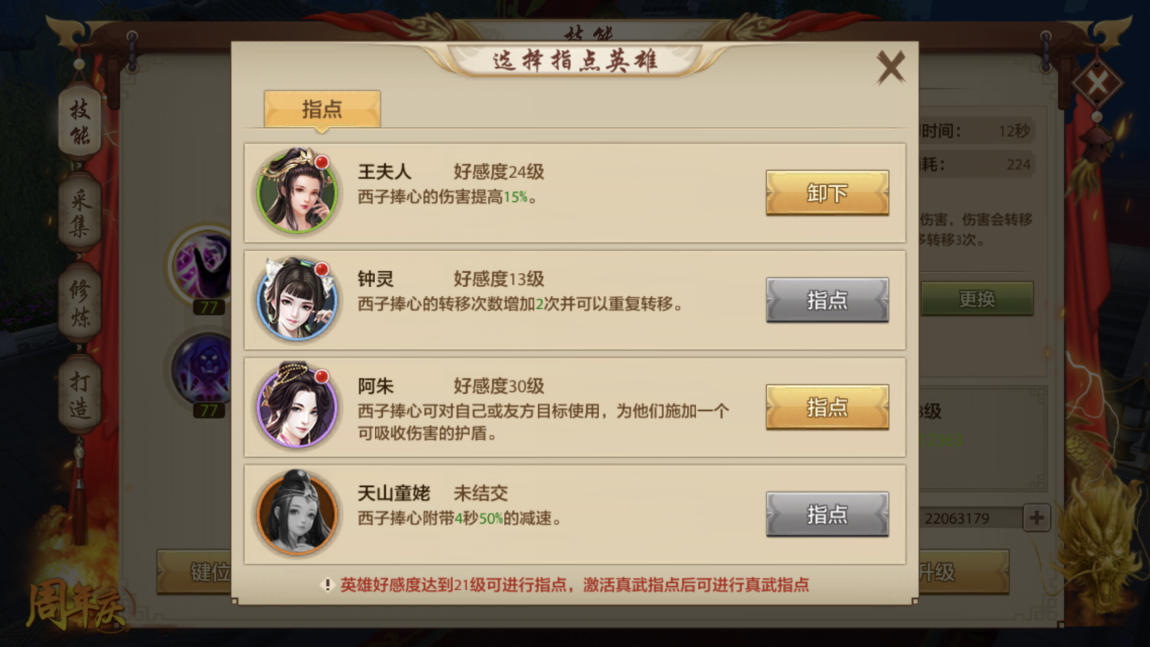The height and width of the screenshot is (647, 1150).
Task: Open the 采集 sidebar tab
Action: coord(80,213)
